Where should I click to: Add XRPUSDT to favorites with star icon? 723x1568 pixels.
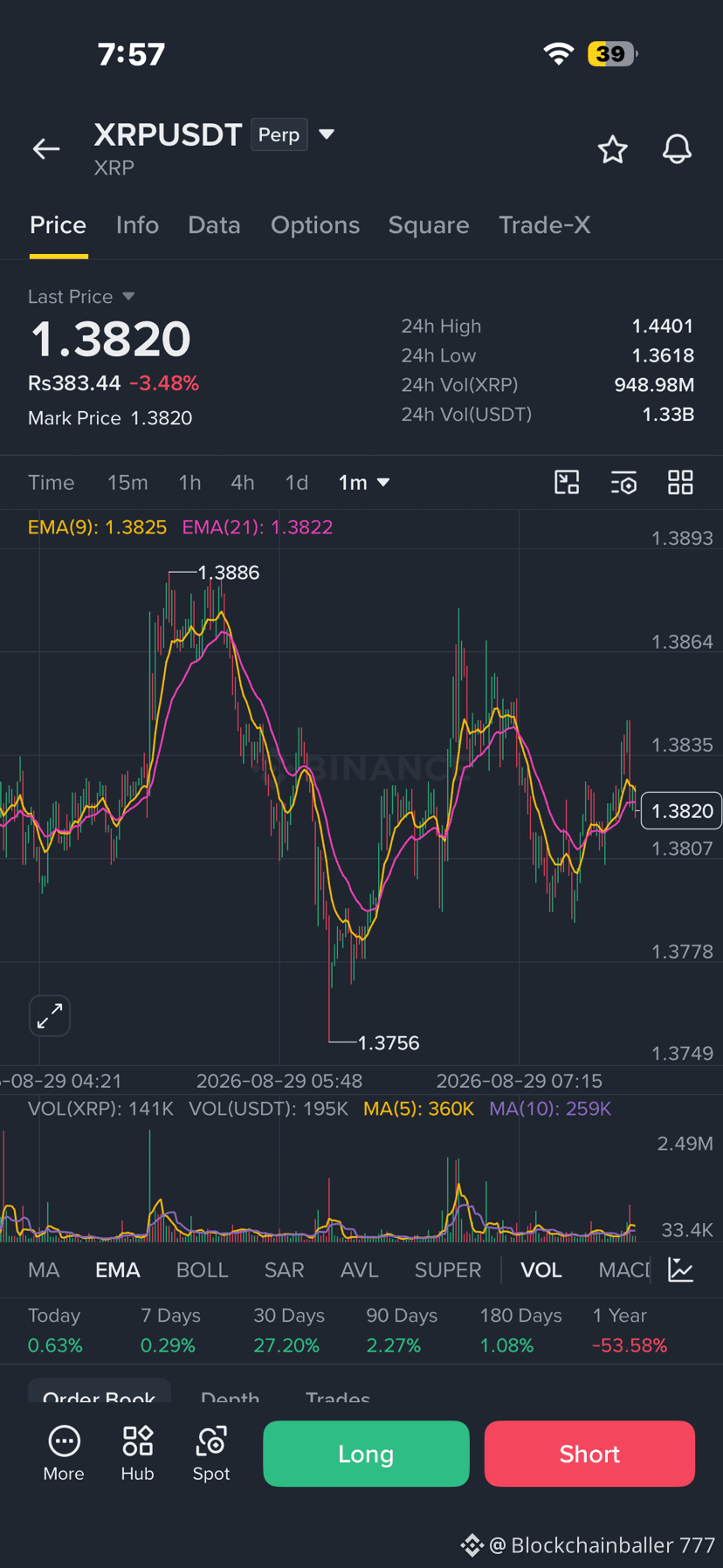coord(612,149)
